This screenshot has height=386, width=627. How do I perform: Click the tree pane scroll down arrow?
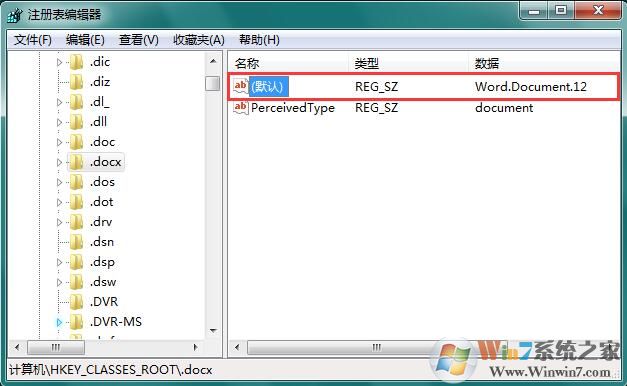(x=213, y=330)
